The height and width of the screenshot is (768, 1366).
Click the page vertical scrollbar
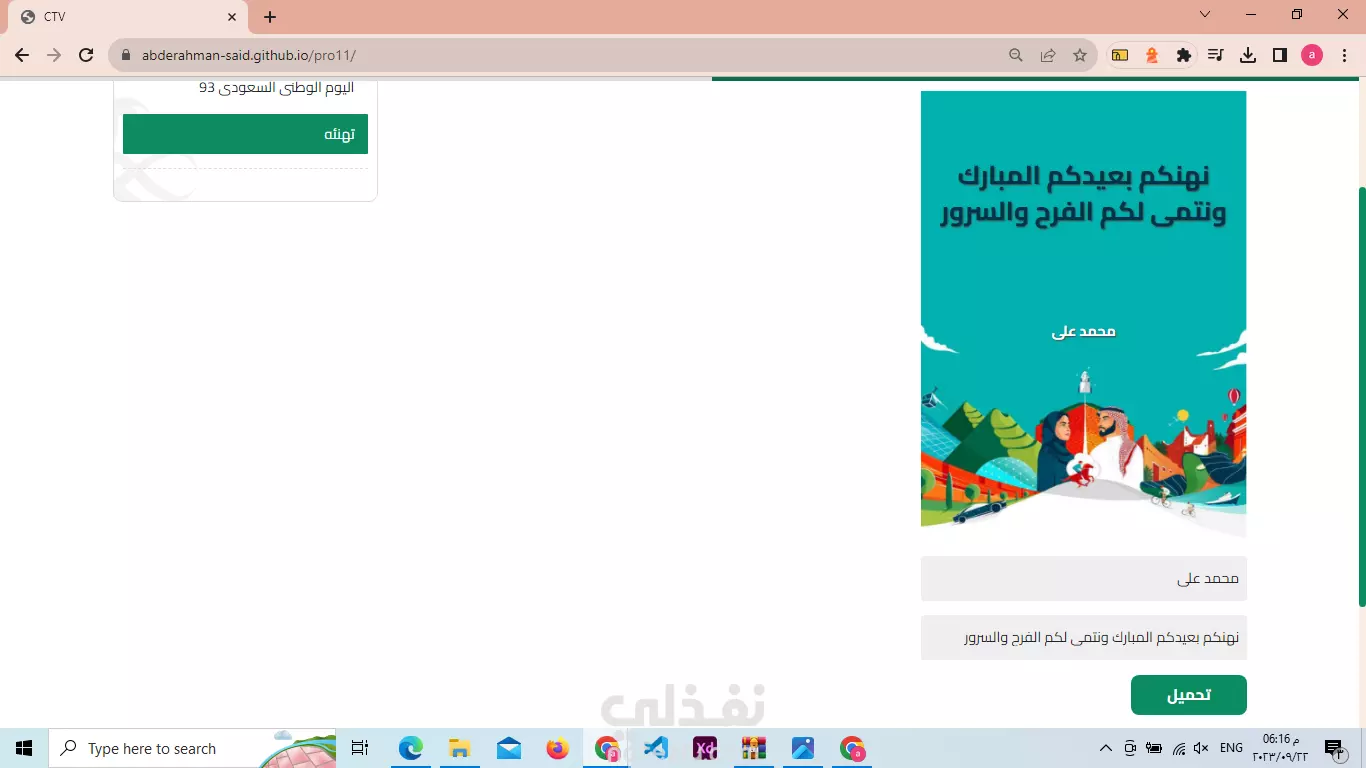pos(1361,395)
